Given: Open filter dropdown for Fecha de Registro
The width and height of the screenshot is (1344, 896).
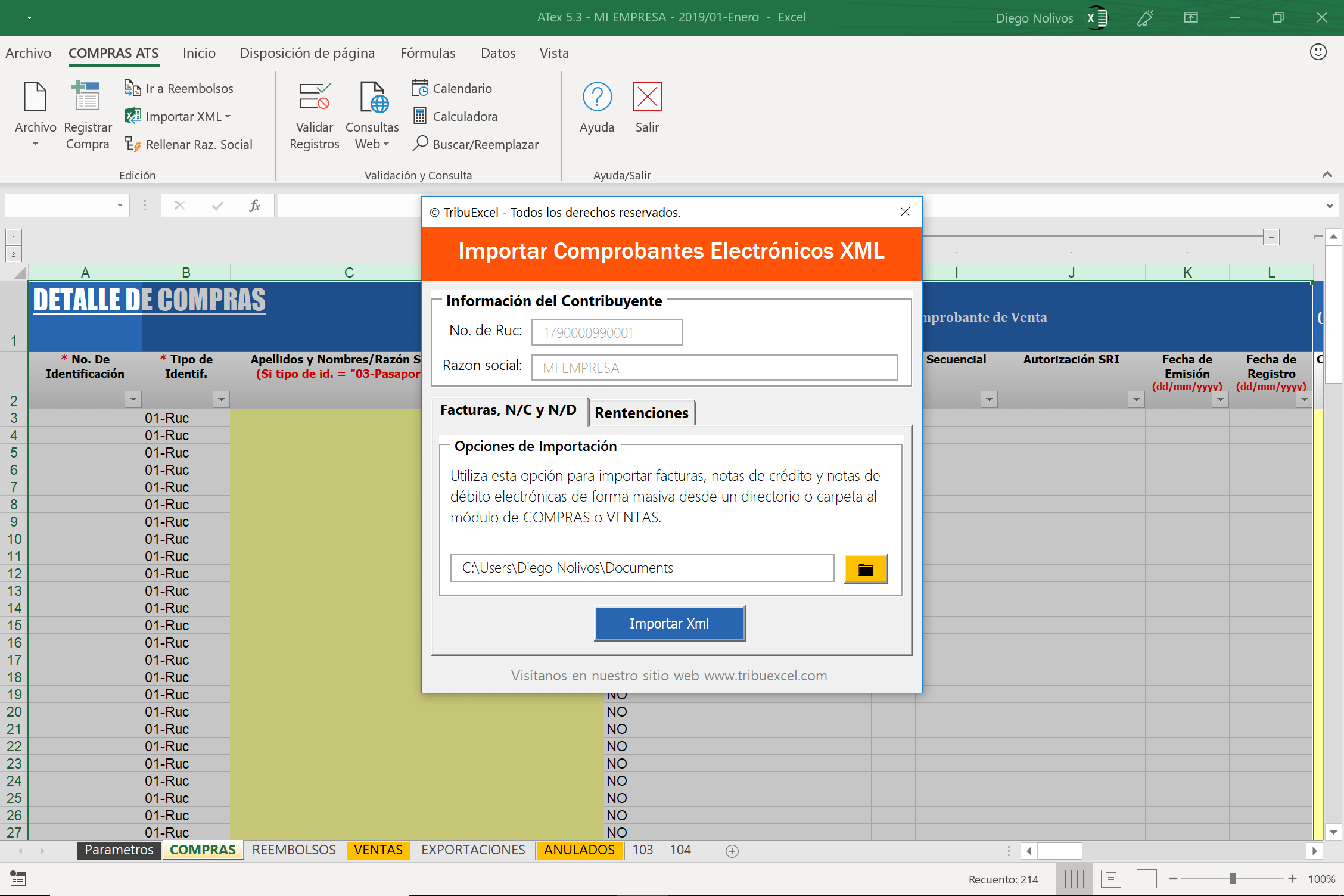Looking at the screenshot, I should click(1304, 399).
